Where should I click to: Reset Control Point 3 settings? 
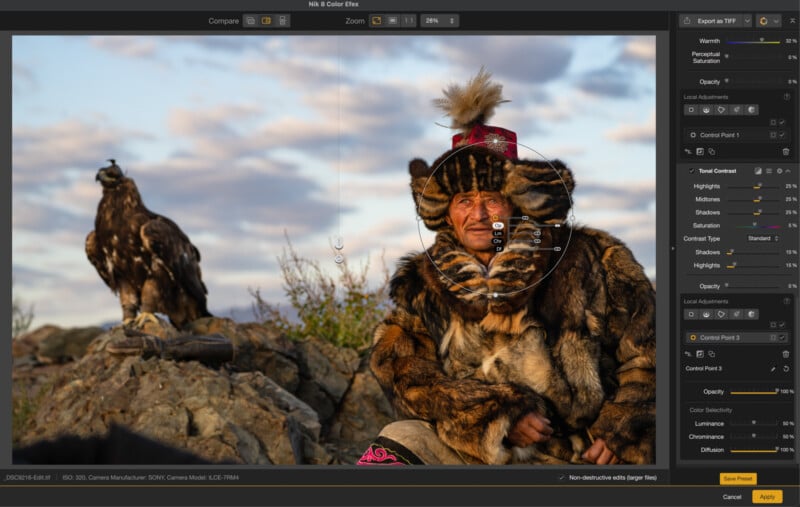pos(786,369)
